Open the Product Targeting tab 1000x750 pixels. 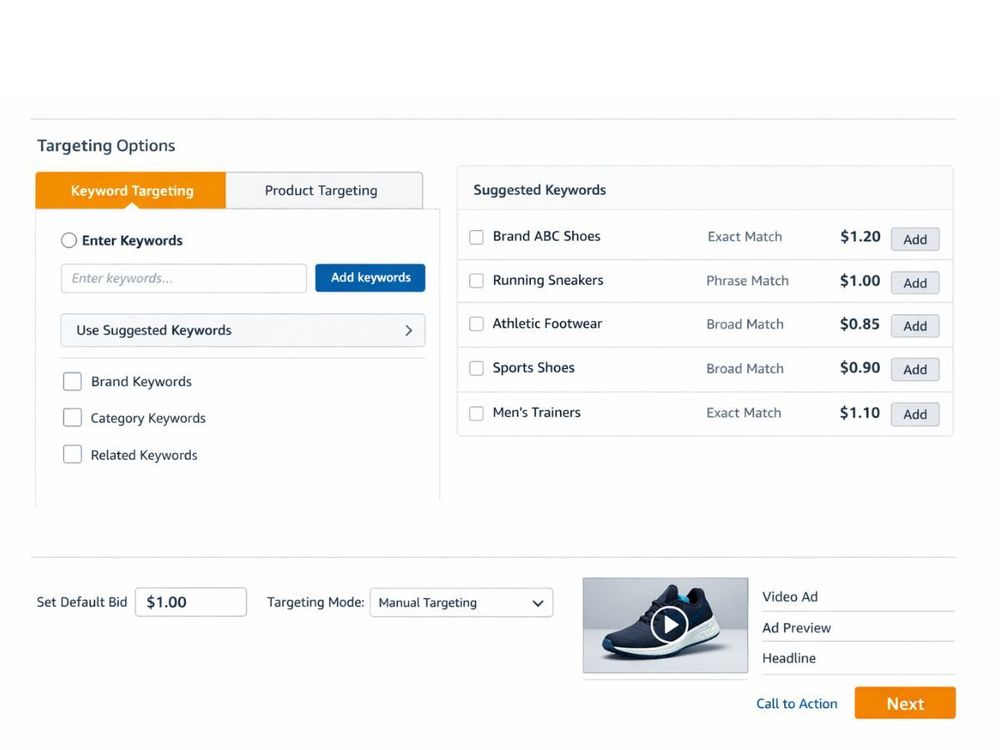[323, 190]
